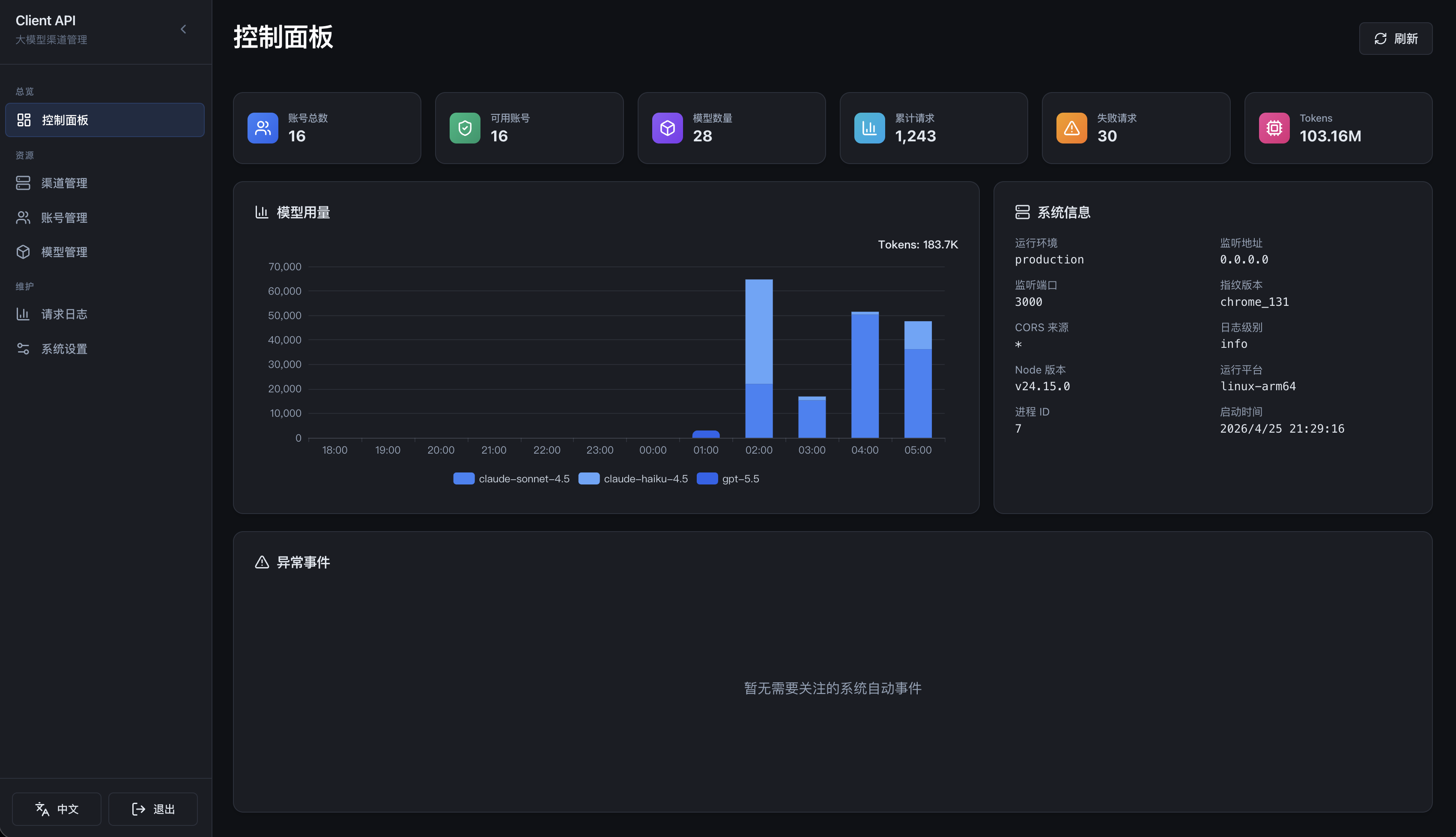Screen dimensions: 1456x837
Task: Click the 账号管理 people icon in the sidebar
Action: 23,217
